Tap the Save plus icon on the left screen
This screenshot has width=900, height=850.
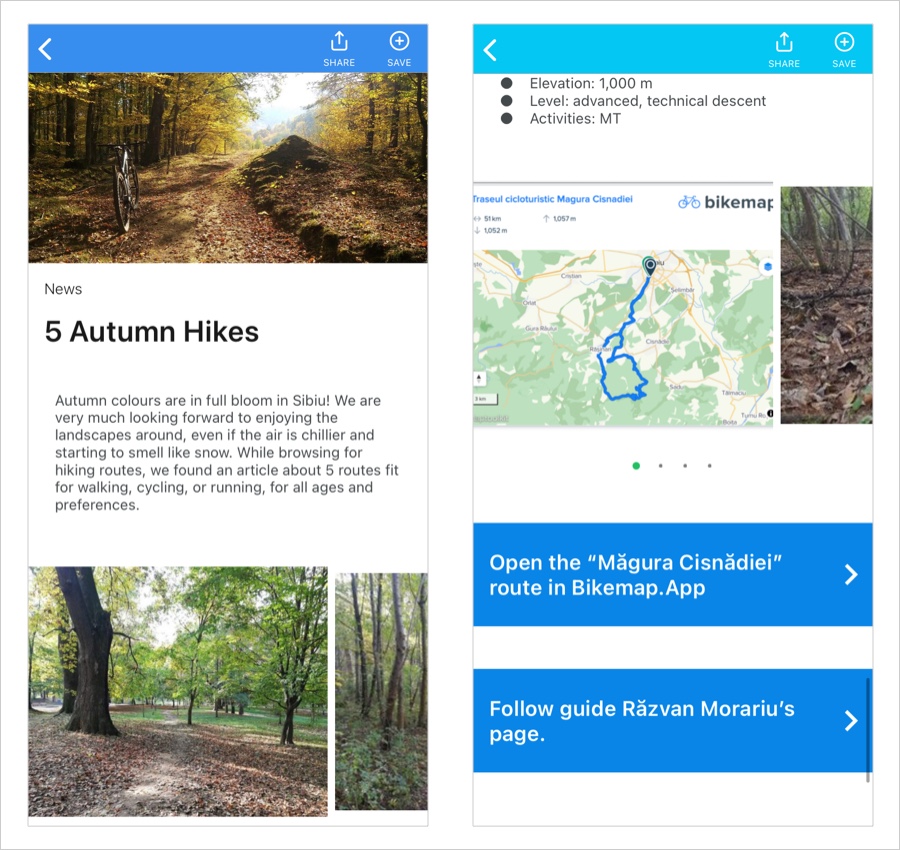[399, 41]
